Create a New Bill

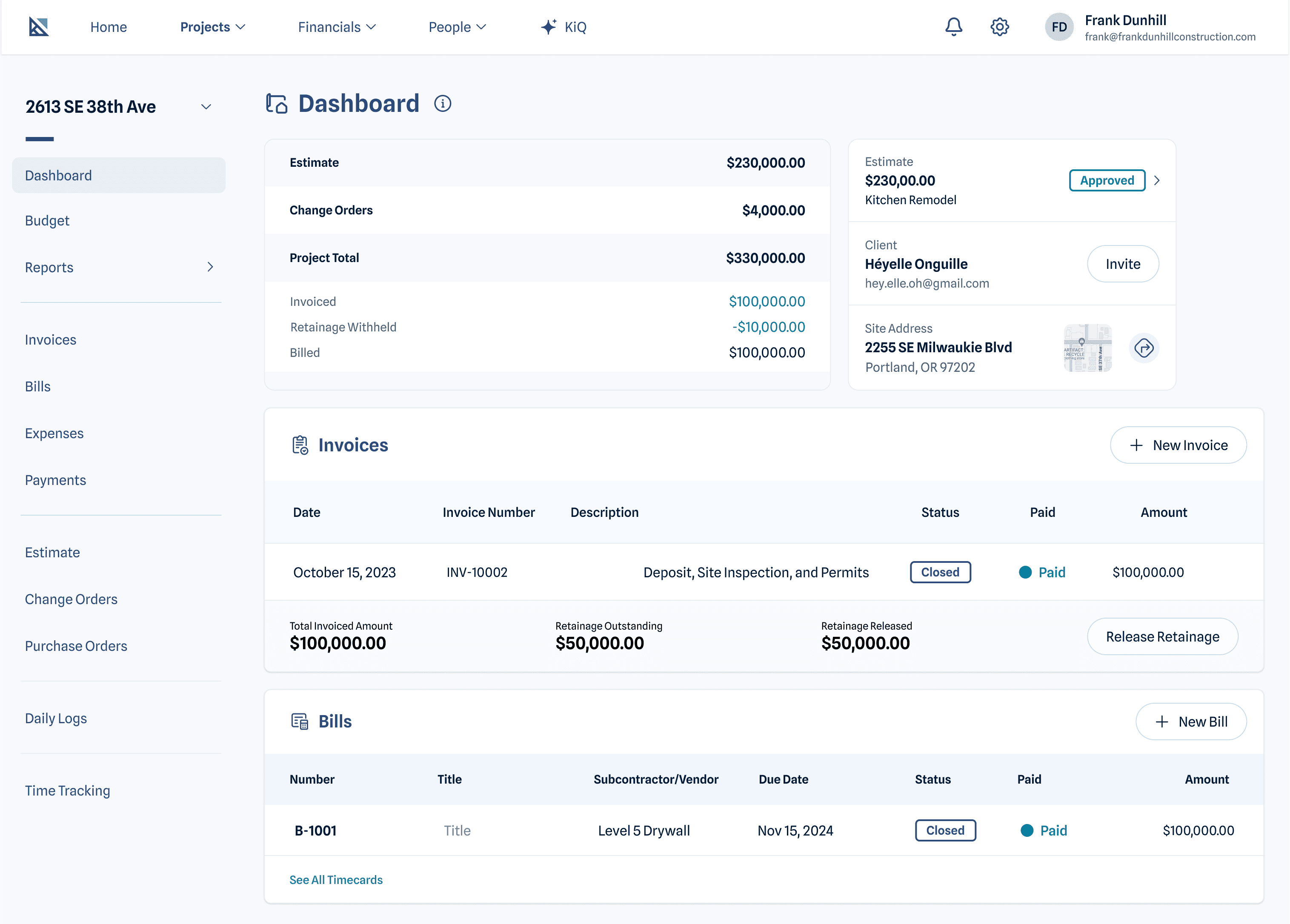1191,722
